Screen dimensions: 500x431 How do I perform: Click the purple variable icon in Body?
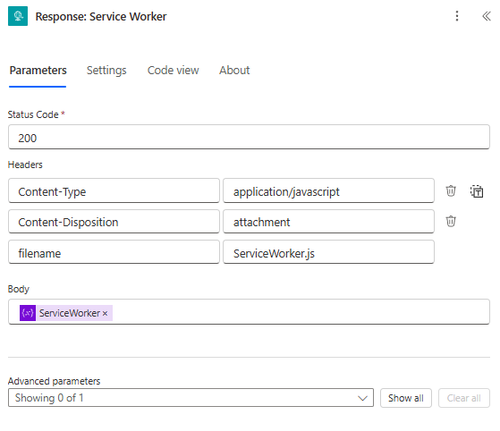[28, 313]
